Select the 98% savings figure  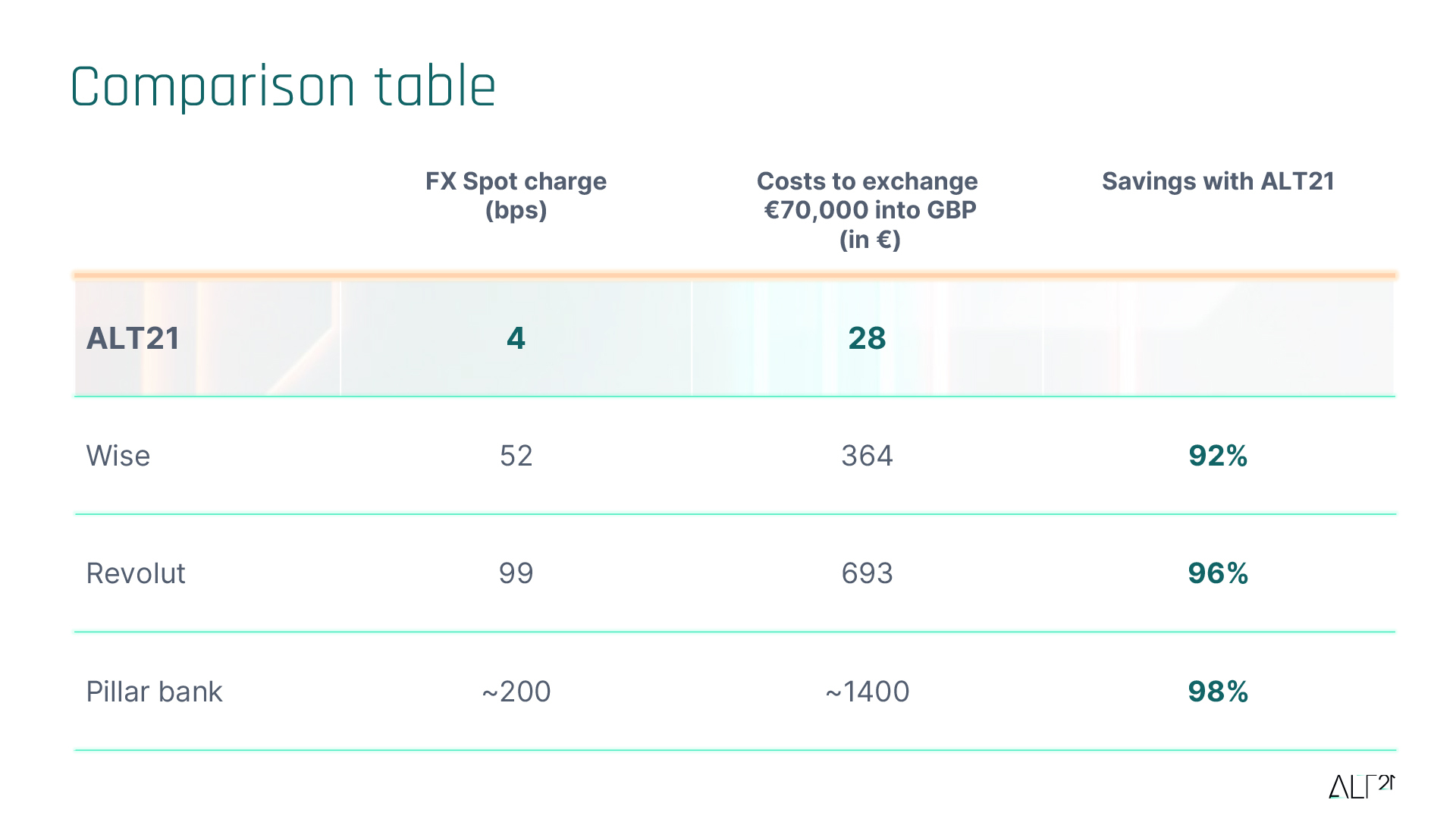click(1218, 692)
